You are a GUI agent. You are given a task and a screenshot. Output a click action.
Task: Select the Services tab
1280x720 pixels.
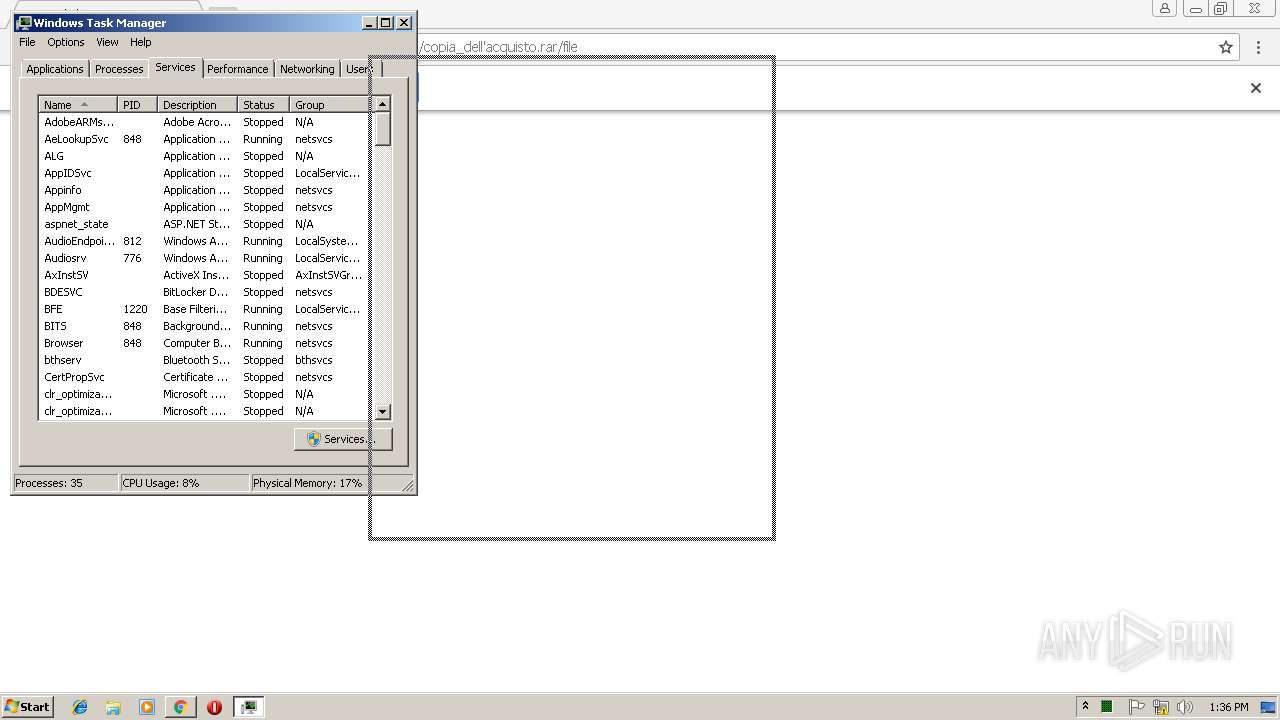coord(175,67)
